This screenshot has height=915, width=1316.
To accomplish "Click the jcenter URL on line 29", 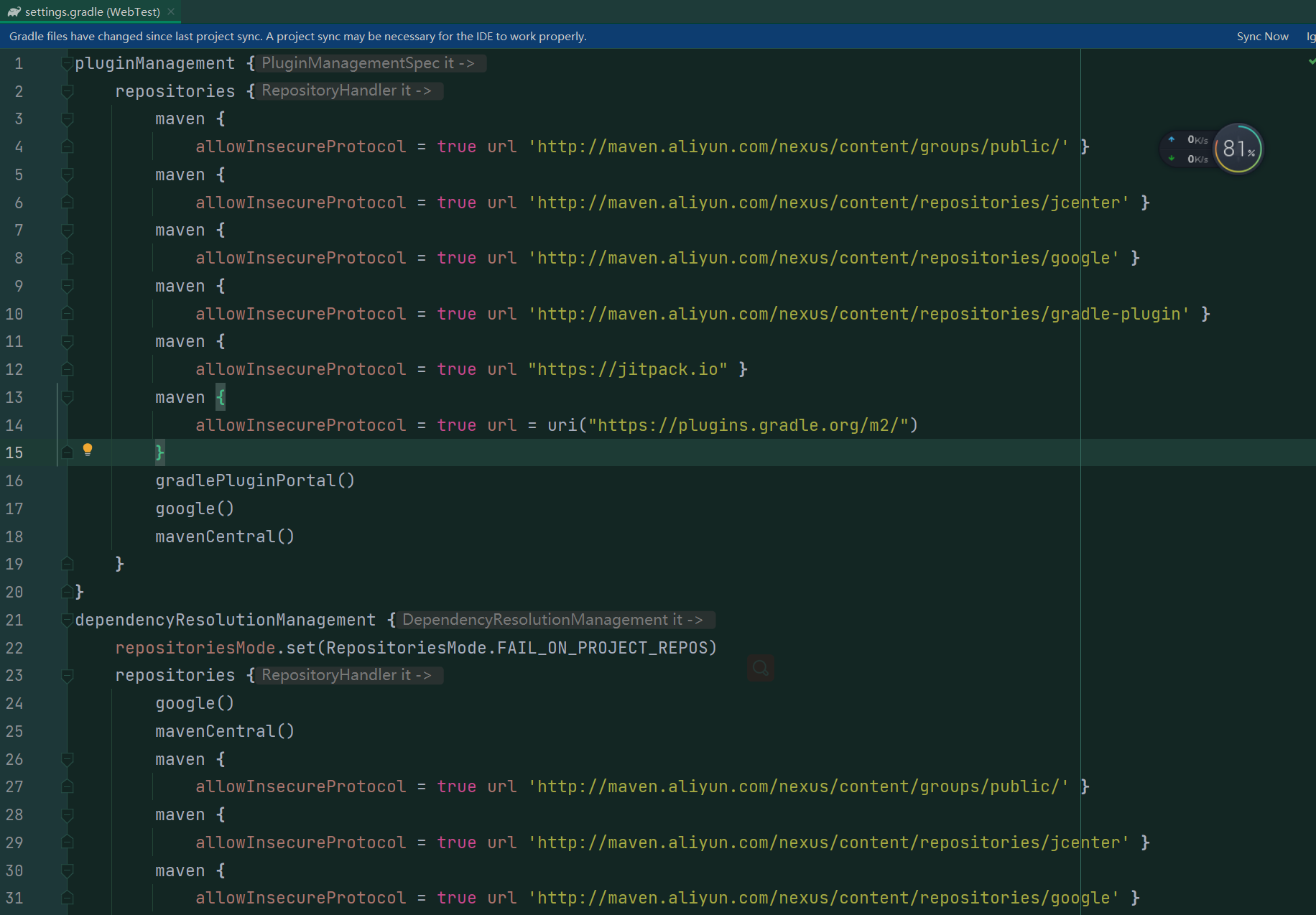I will coord(828,842).
